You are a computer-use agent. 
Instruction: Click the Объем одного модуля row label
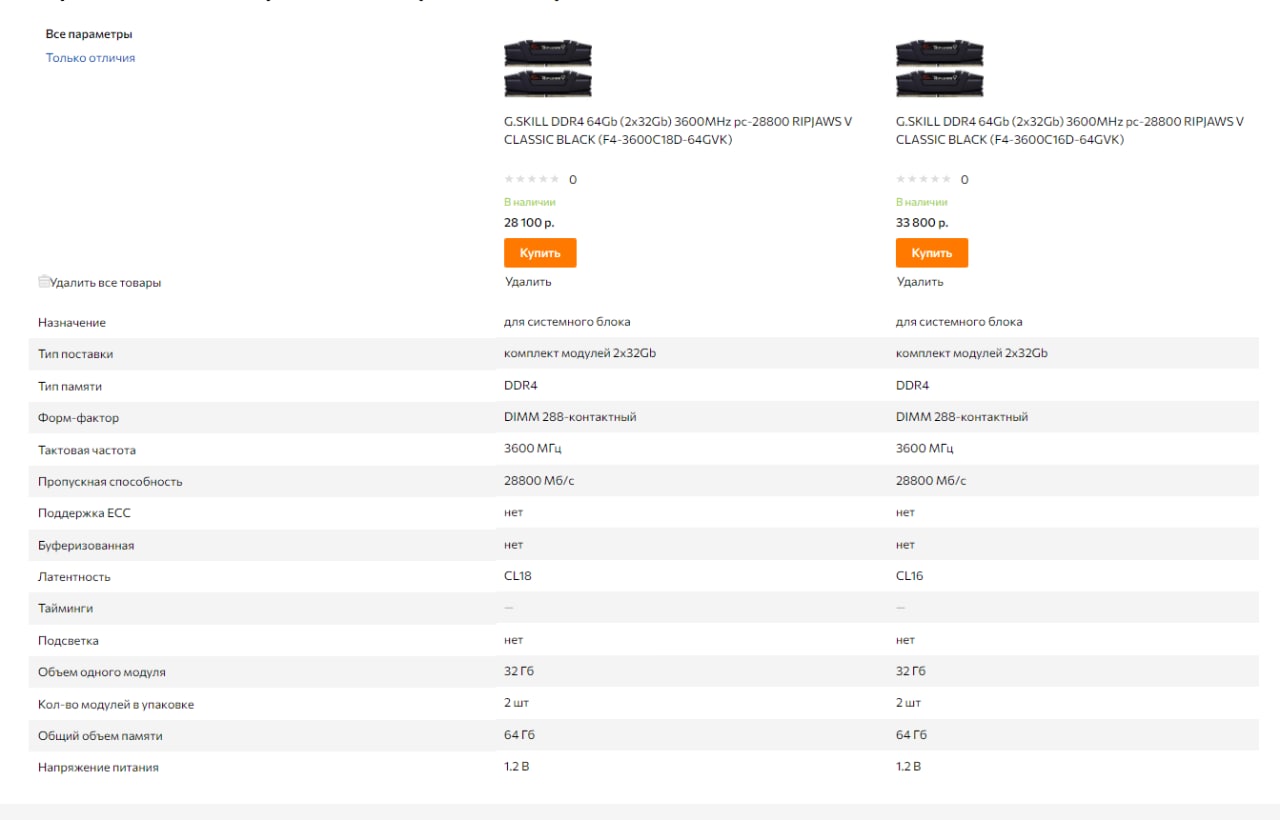click(x=102, y=673)
